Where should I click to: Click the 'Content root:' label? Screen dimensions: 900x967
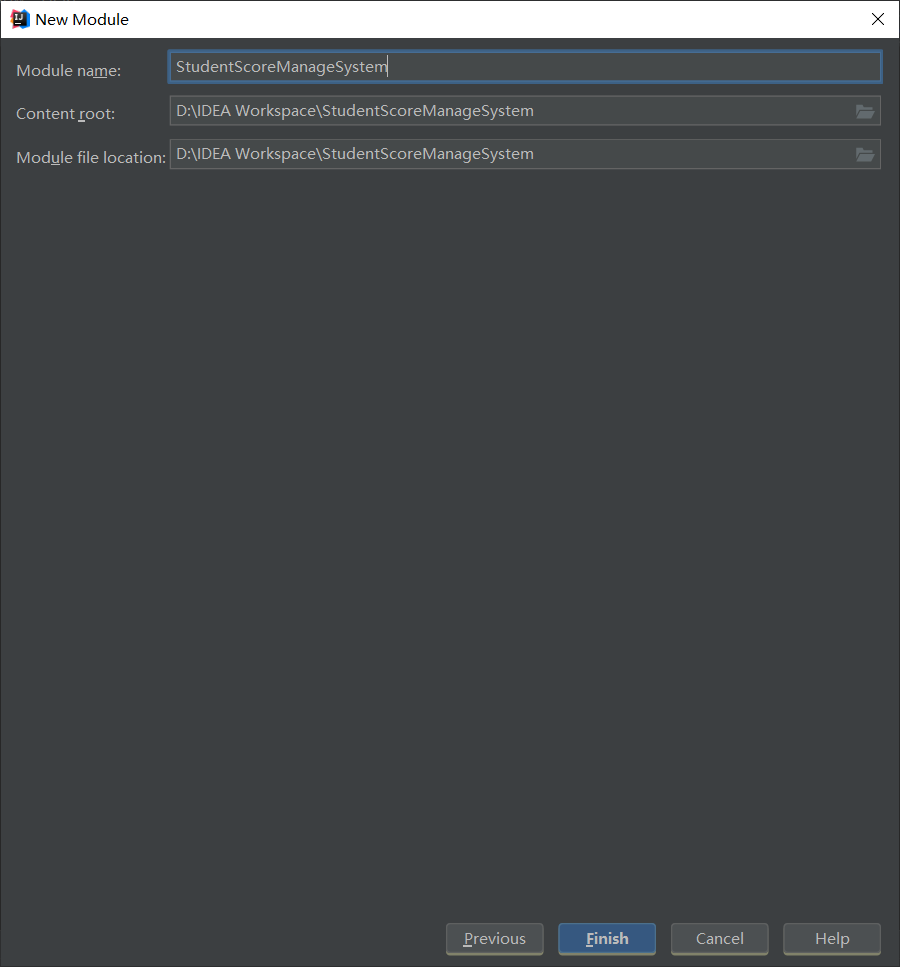tap(65, 114)
